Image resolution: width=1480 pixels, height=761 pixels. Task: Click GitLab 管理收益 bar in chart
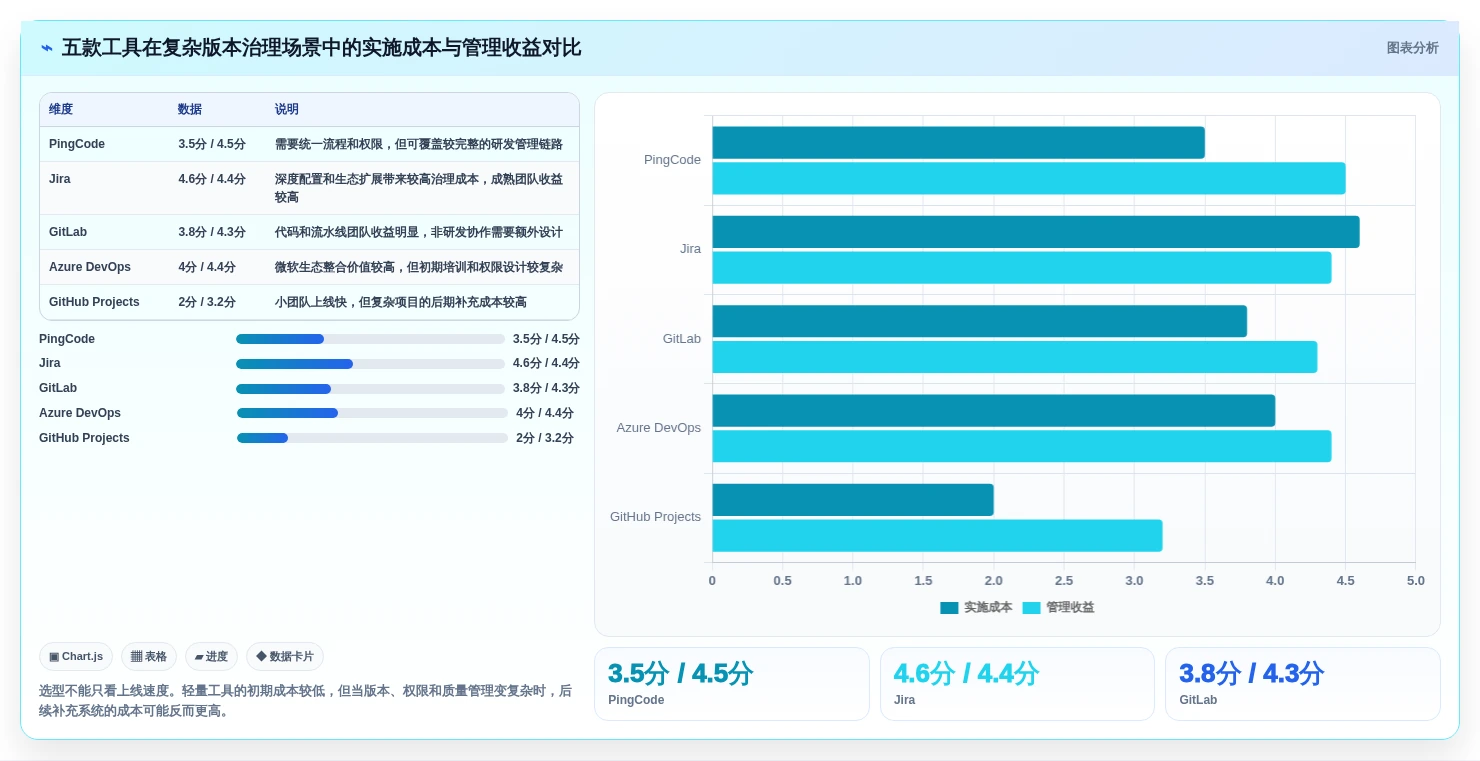pos(1015,357)
